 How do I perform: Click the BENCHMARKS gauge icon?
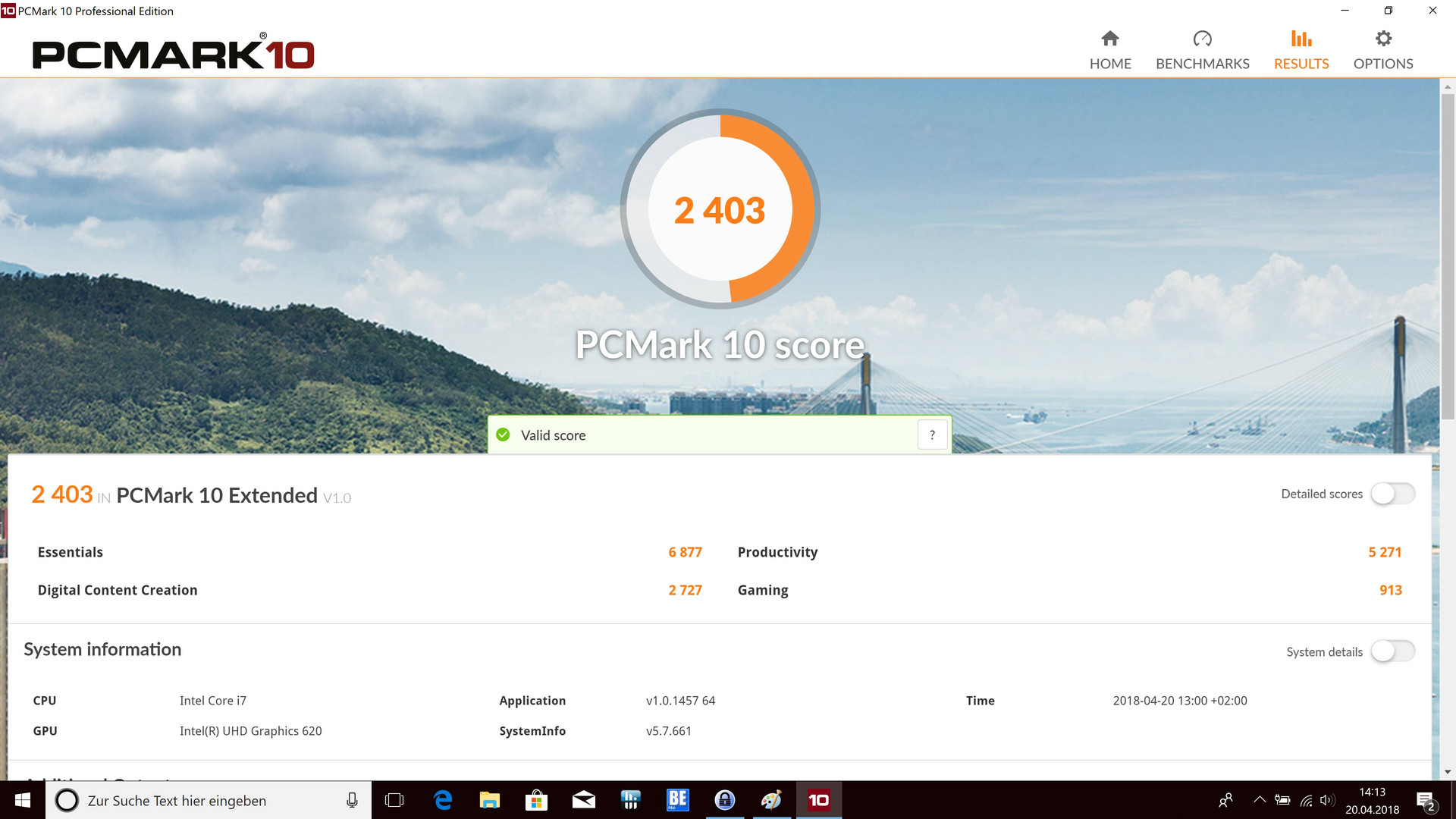(x=1203, y=38)
